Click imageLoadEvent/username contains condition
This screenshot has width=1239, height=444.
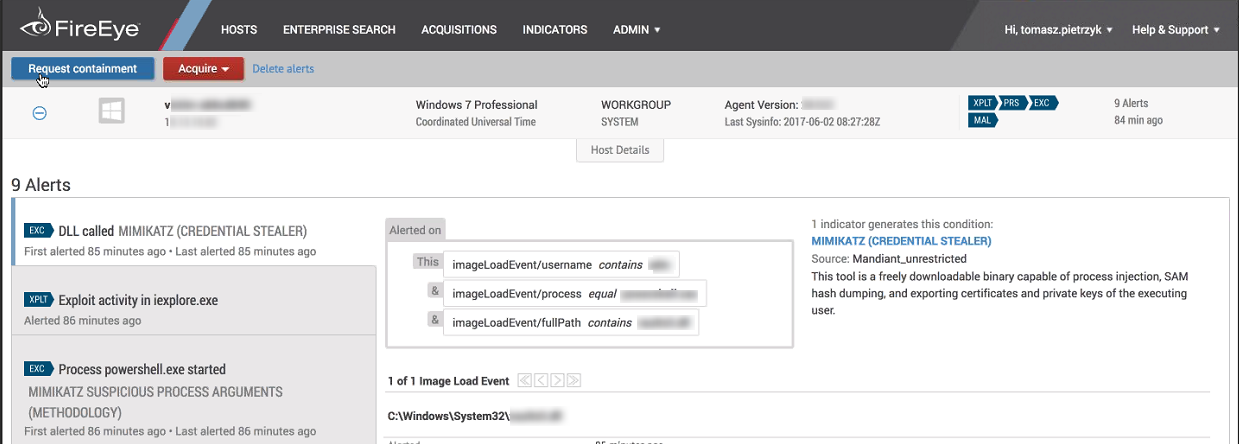[x=561, y=264]
